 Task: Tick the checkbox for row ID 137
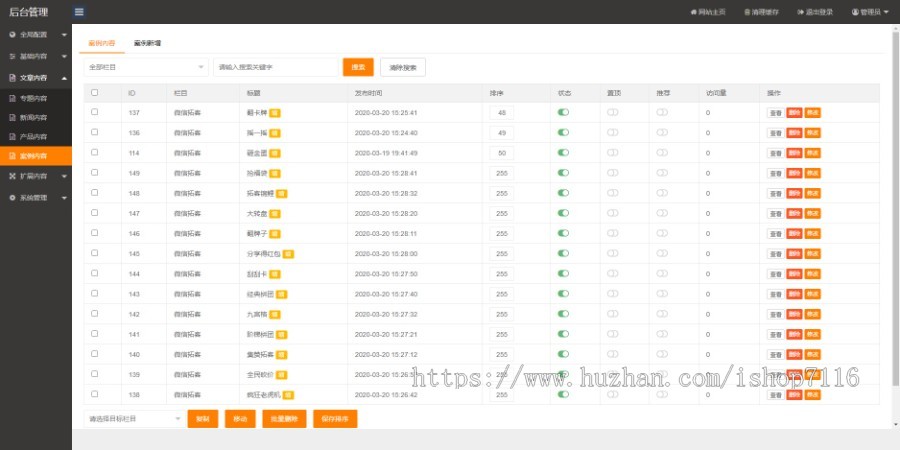[95, 112]
